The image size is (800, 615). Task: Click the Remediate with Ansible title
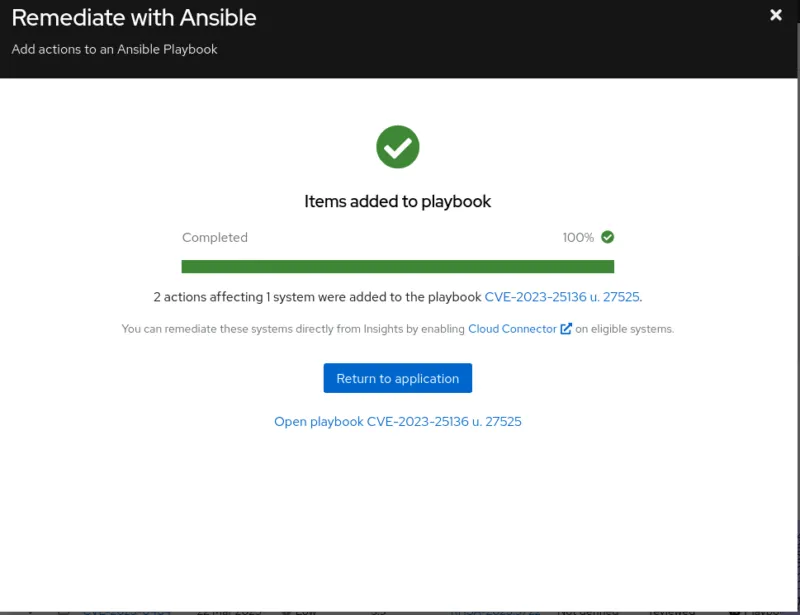134,18
